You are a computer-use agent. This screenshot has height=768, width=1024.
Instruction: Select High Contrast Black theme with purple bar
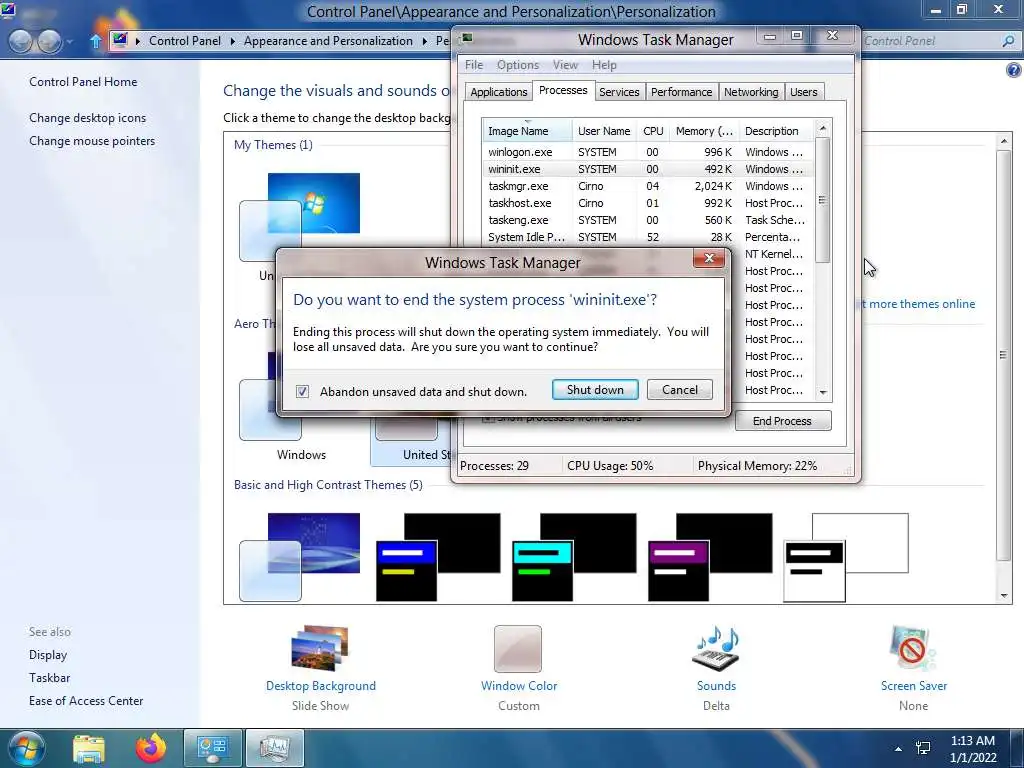coord(710,556)
